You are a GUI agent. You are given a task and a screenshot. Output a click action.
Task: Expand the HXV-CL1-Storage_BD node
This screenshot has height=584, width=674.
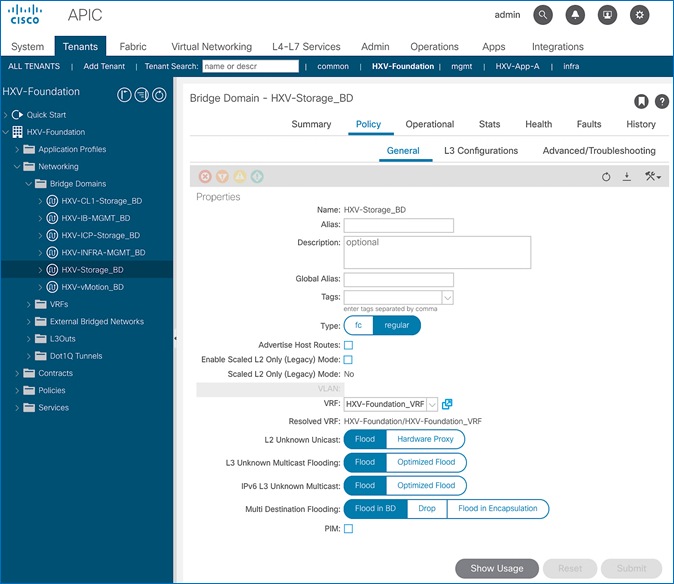coord(40,201)
